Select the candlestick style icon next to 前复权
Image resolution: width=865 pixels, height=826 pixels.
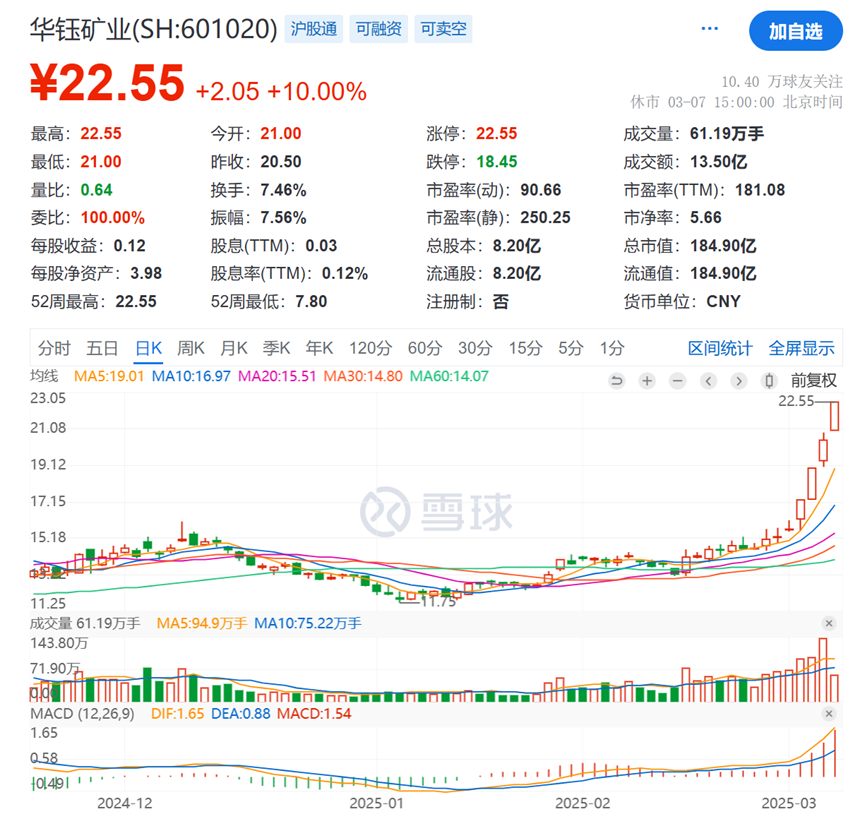point(769,381)
